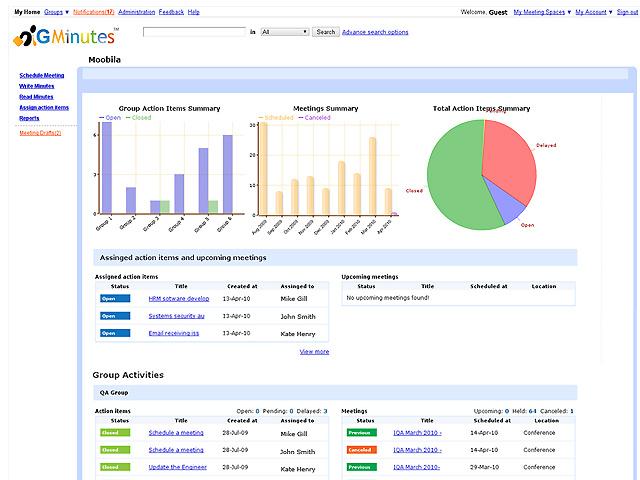This screenshot has width=640, height=480.
Task: Expand My Account dropdown
Action: [x=594, y=12]
